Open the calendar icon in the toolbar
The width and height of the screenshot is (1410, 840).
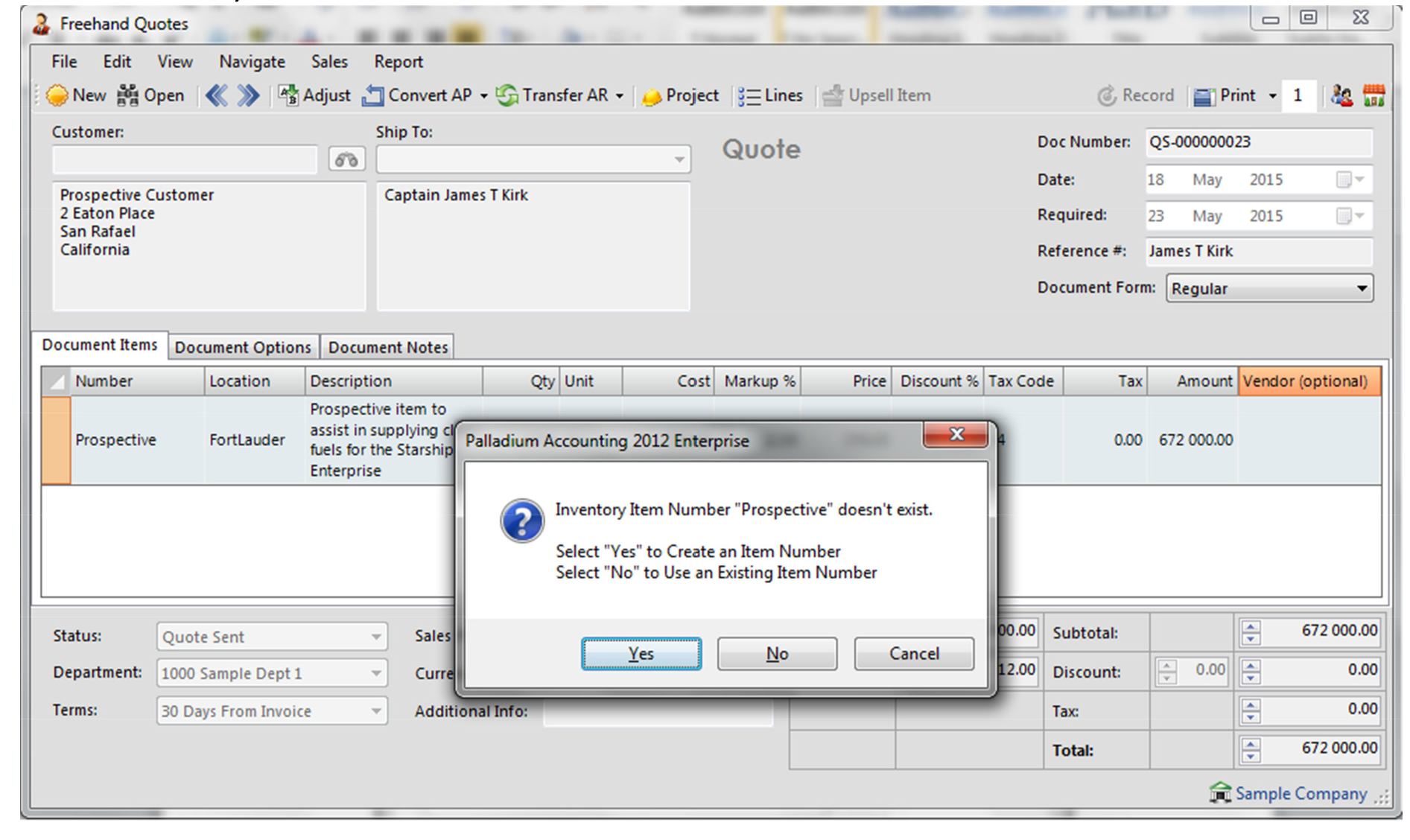(1374, 95)
